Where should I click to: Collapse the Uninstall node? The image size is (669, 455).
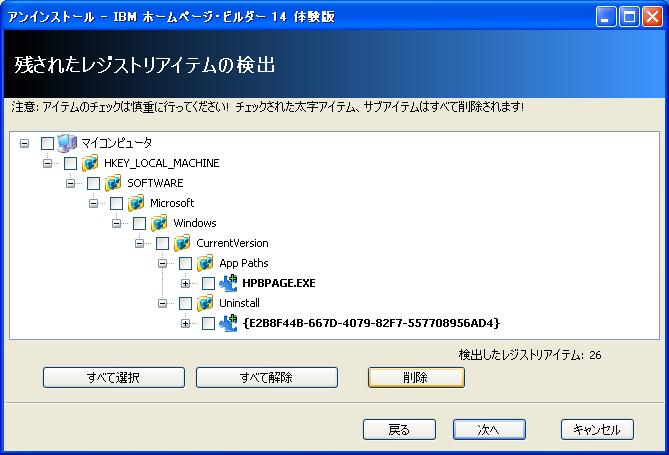(x=163, y=304)
